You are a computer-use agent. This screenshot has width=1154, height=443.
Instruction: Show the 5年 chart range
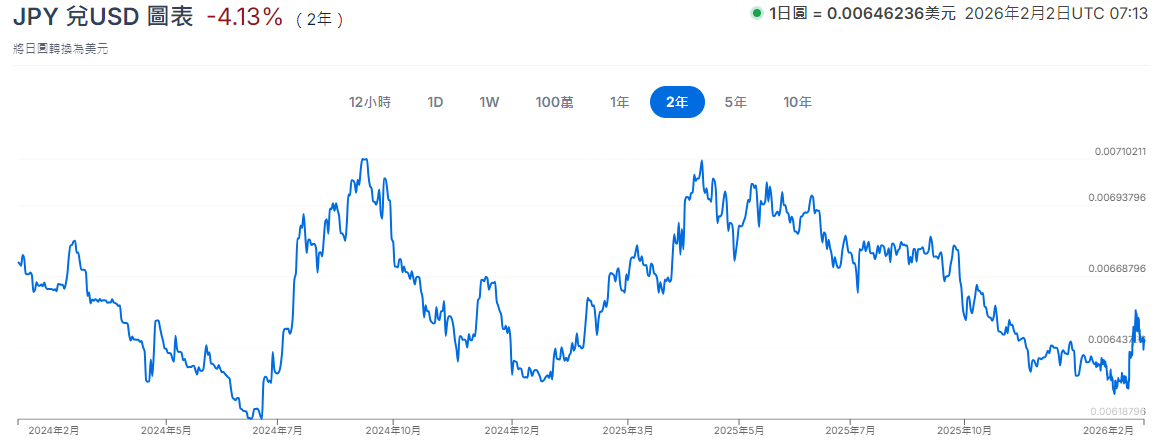coord(735,102)
